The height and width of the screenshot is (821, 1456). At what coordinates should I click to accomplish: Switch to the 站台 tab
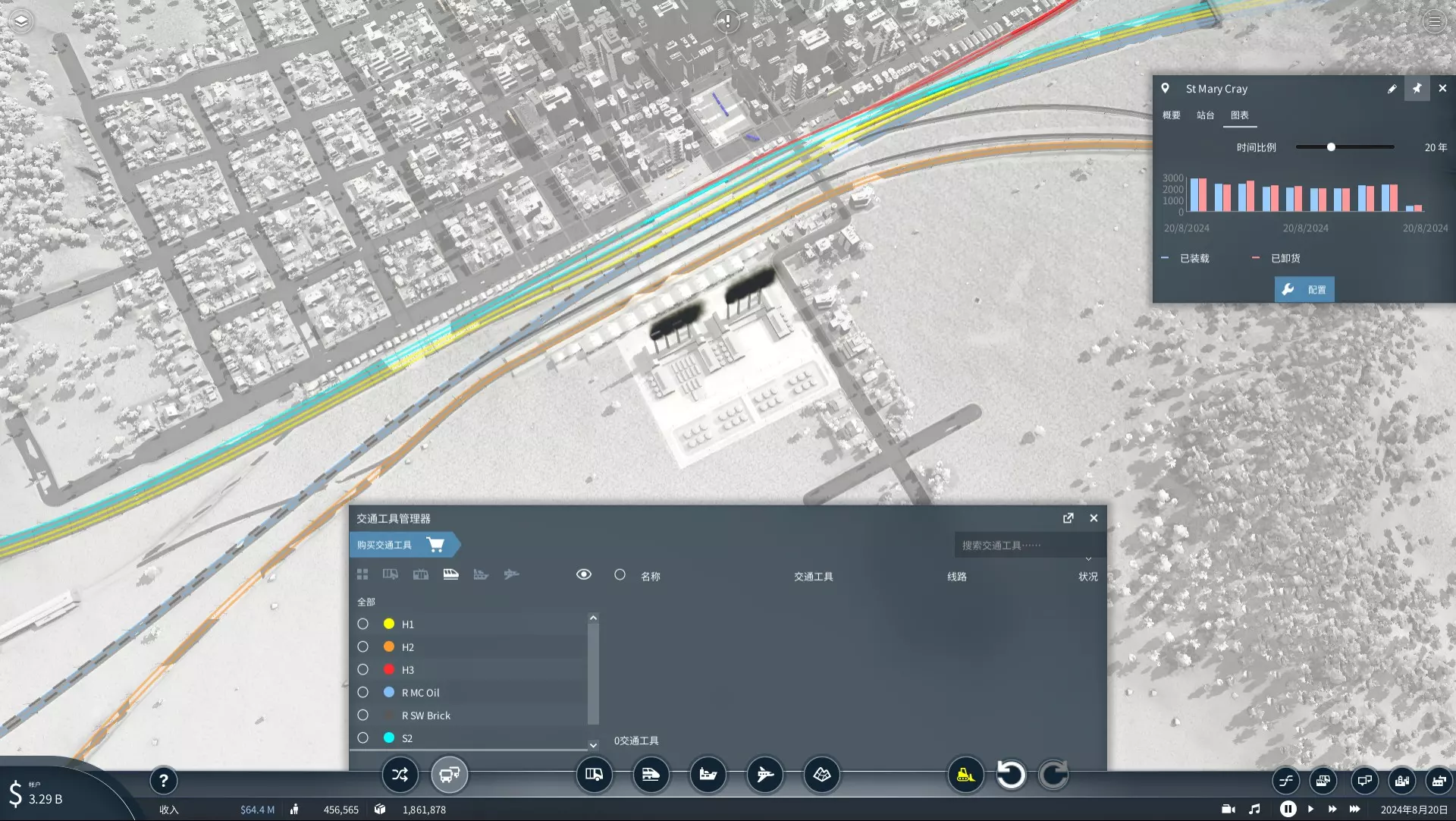pyautogui.click(x=1205, y=115)
